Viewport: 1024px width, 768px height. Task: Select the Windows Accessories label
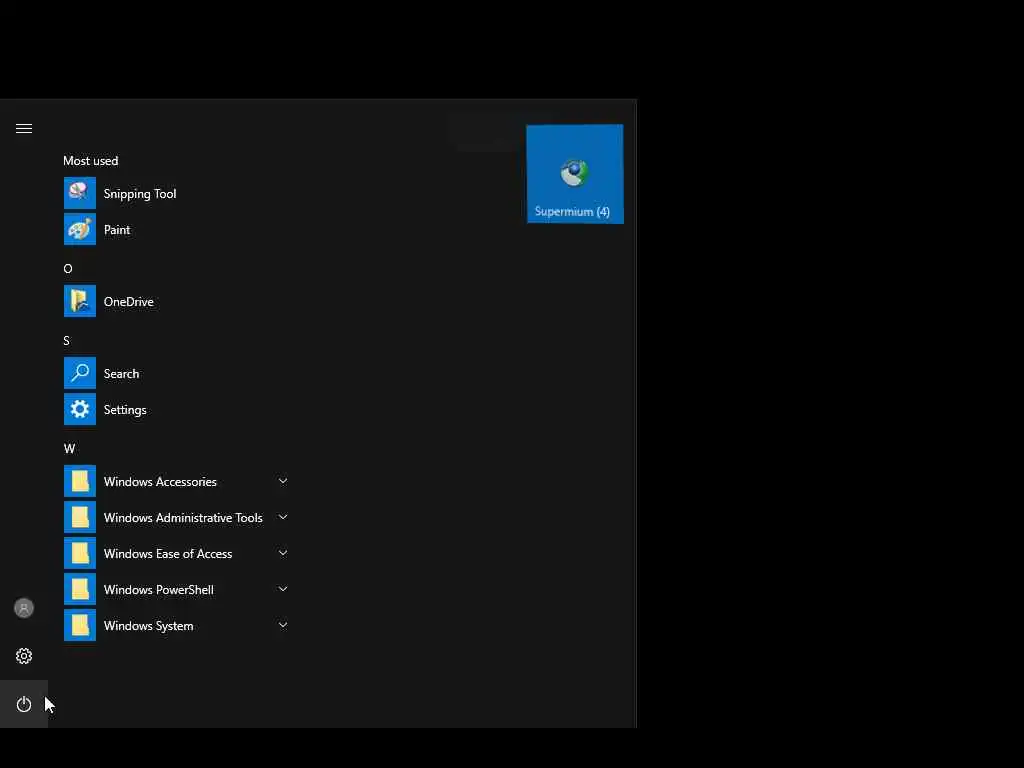tap(160, 482)
